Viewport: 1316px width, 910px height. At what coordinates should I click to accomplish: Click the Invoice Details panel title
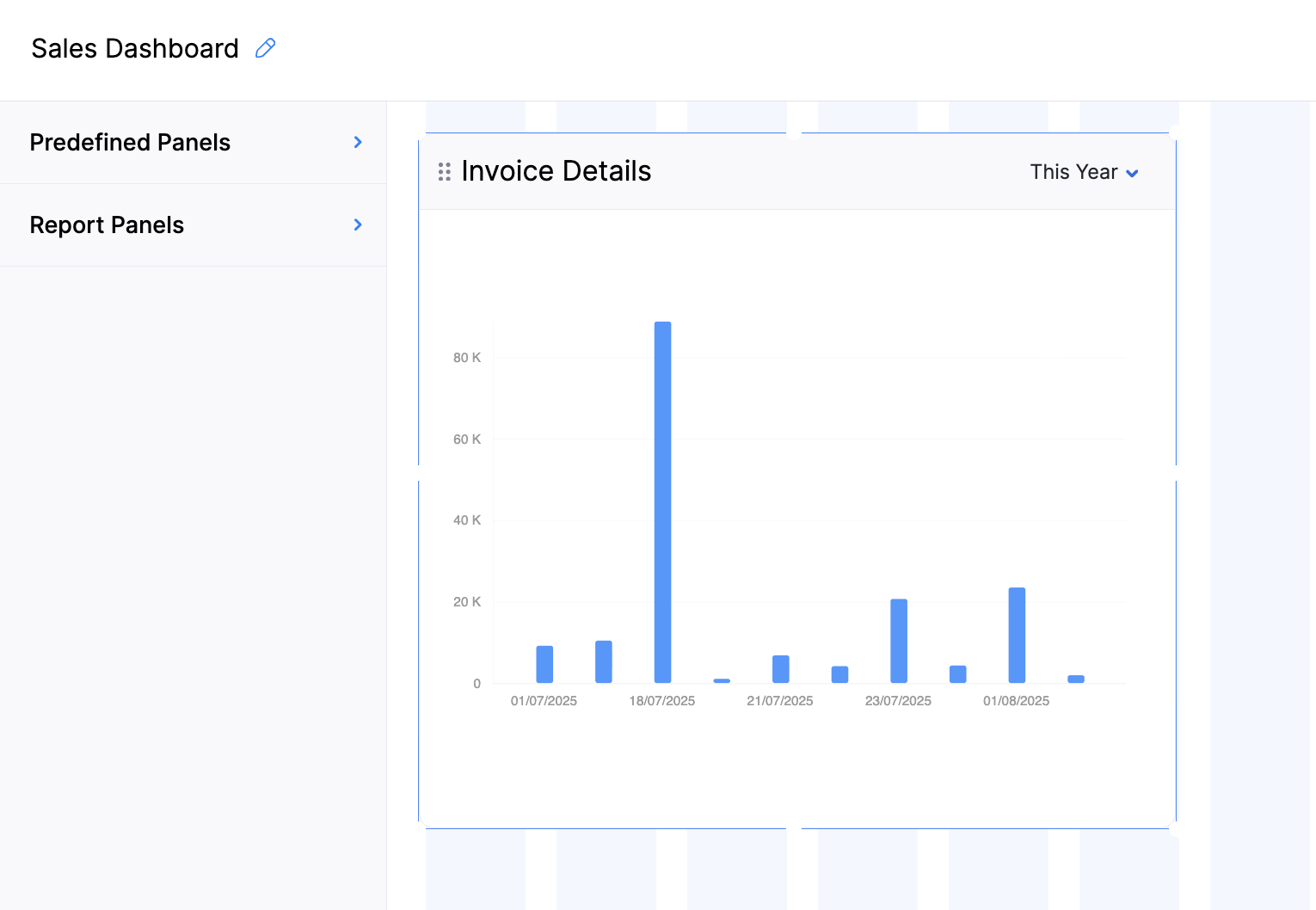556,171
